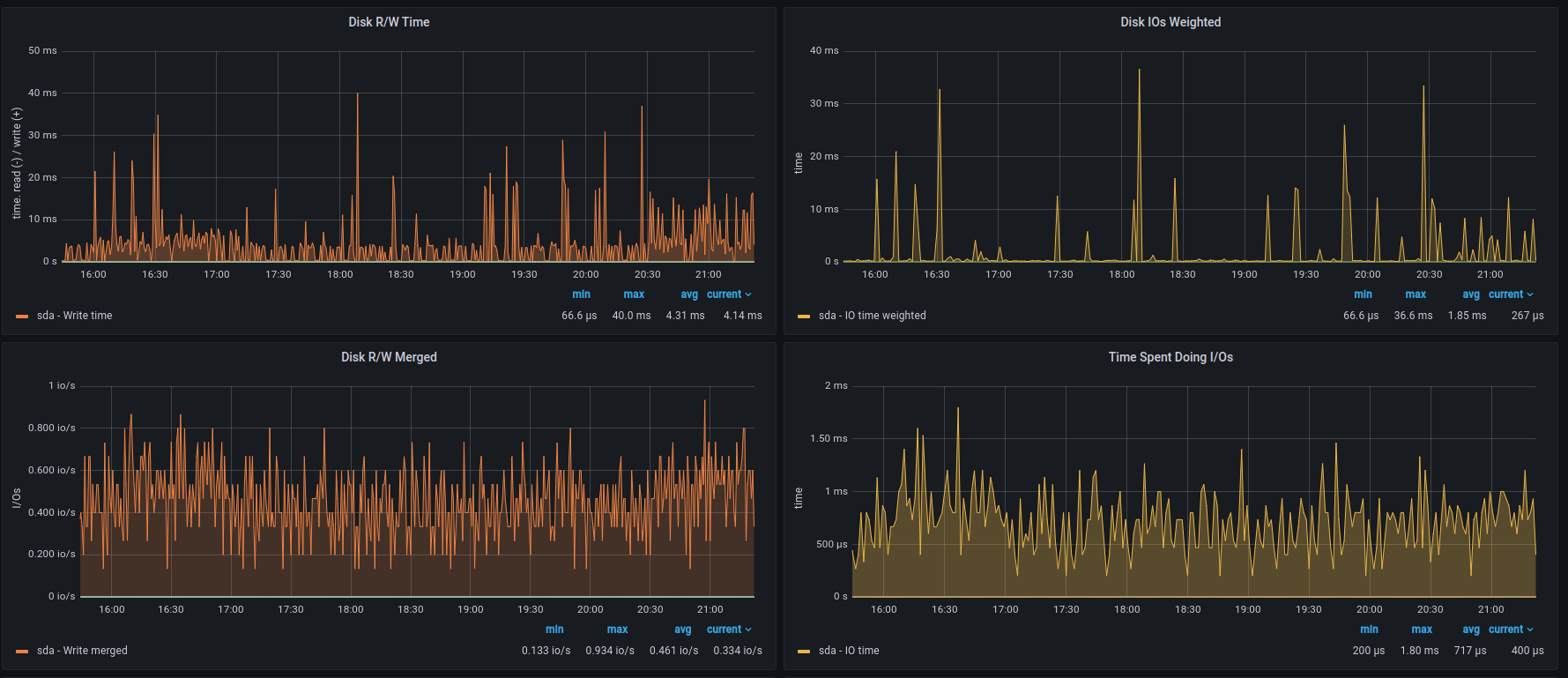Click the sort chevron next to current in Disk IOs Weighted
Screen dimensions: 1568x678
tap(1530, 294)
